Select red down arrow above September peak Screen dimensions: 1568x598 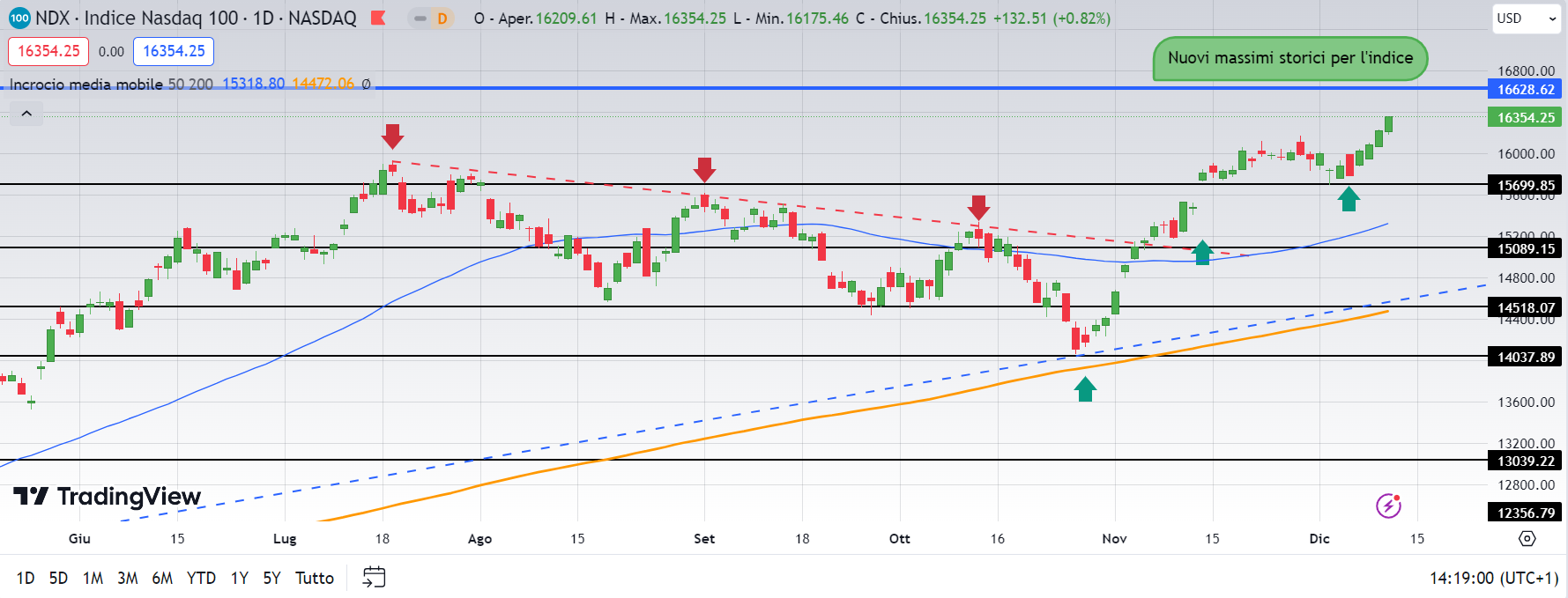[704, 169]
